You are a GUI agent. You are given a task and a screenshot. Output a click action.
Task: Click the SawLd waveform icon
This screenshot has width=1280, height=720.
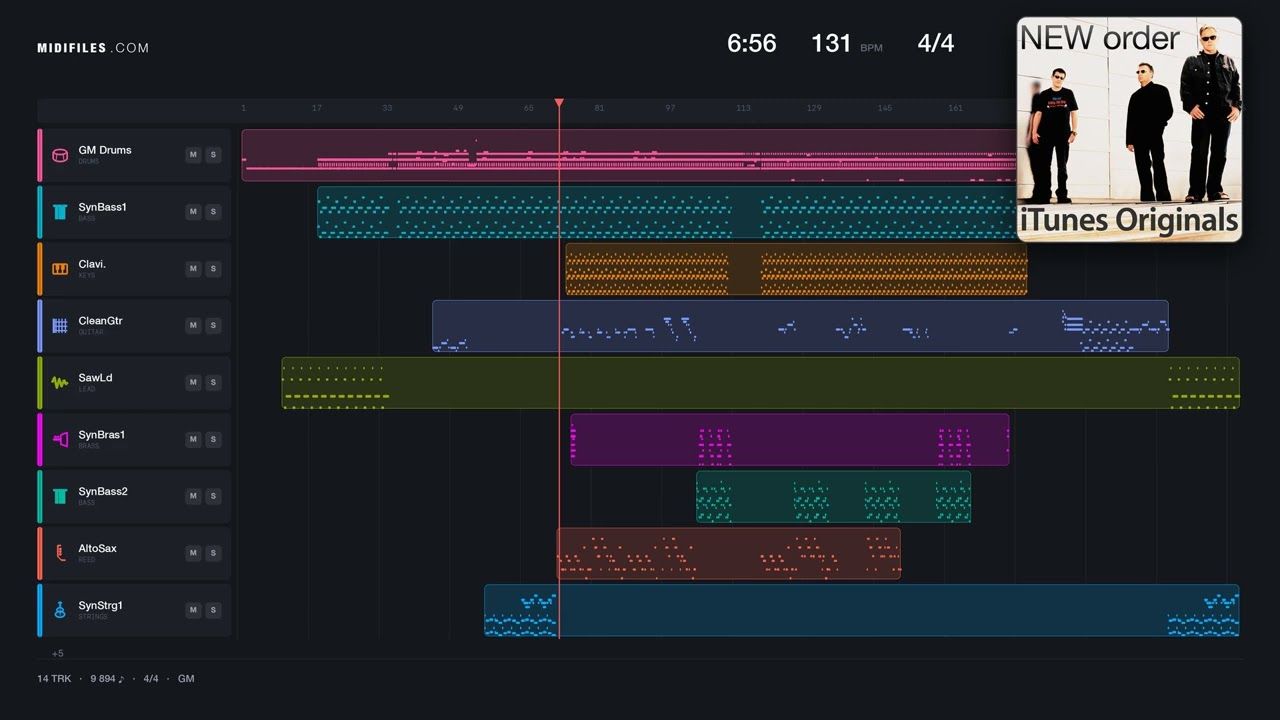coord(60,383)
